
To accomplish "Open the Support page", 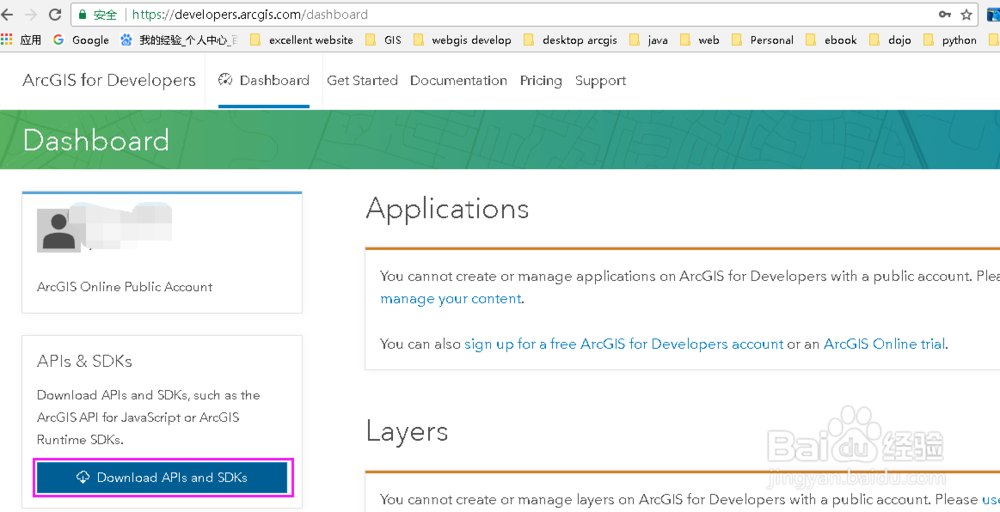I will (601, 81).
